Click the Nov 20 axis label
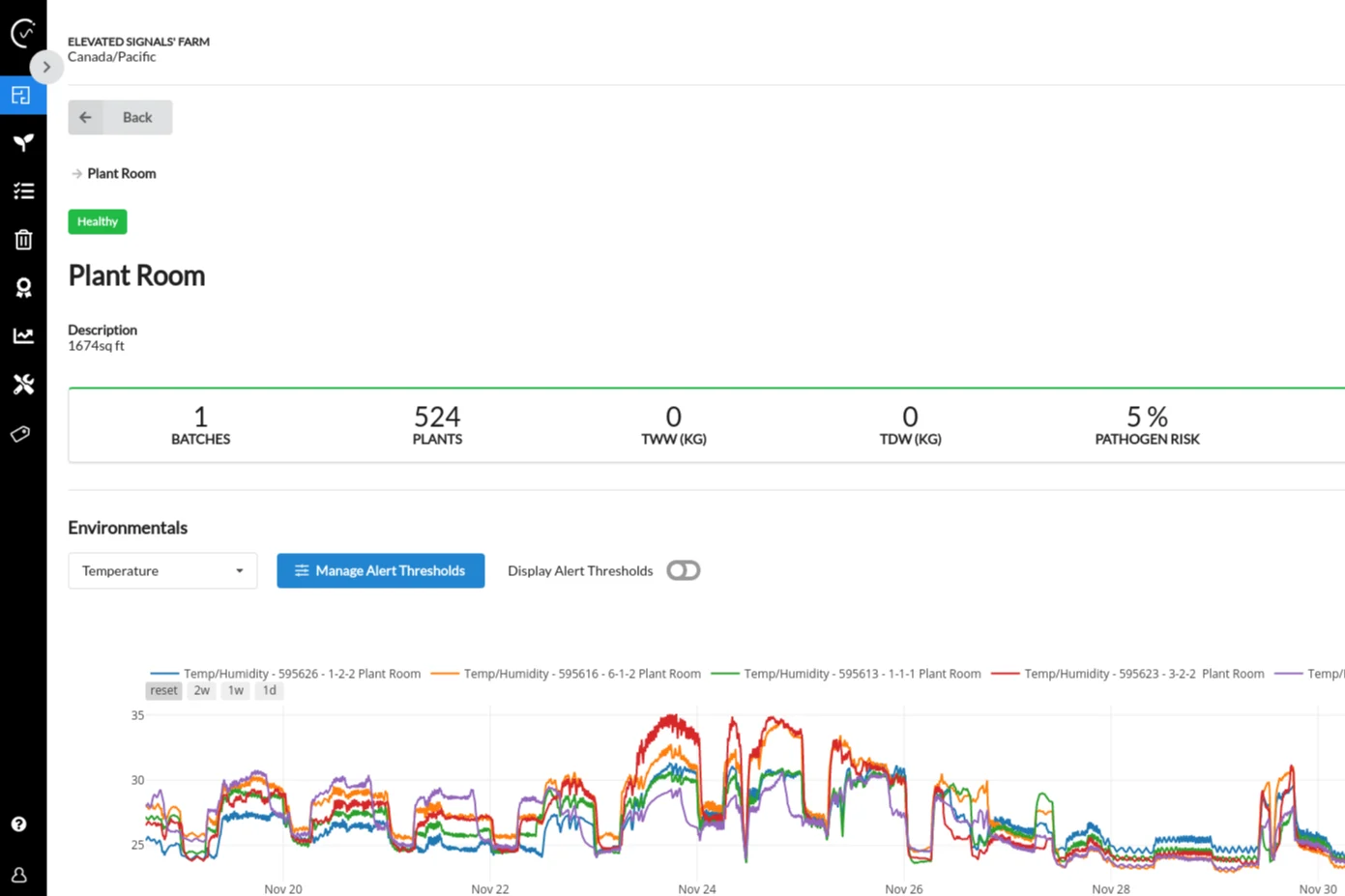The image size is (1345, 896). click(283, 888)
